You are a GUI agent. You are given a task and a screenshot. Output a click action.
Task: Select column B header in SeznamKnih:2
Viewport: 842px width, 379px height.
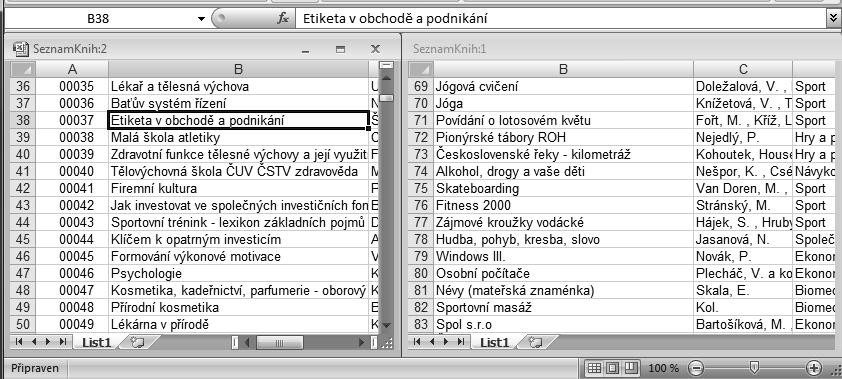(238, 69)
